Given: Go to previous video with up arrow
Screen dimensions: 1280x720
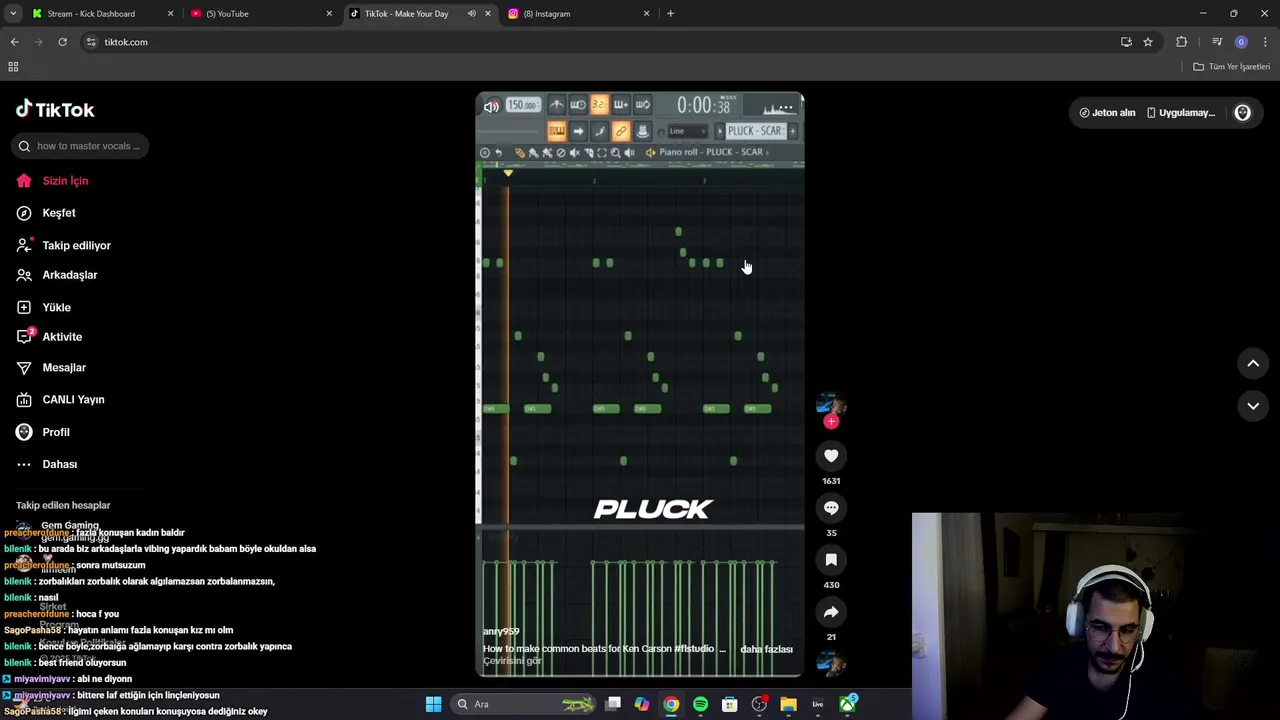Looking at the screenshot, I should 1253,364.
